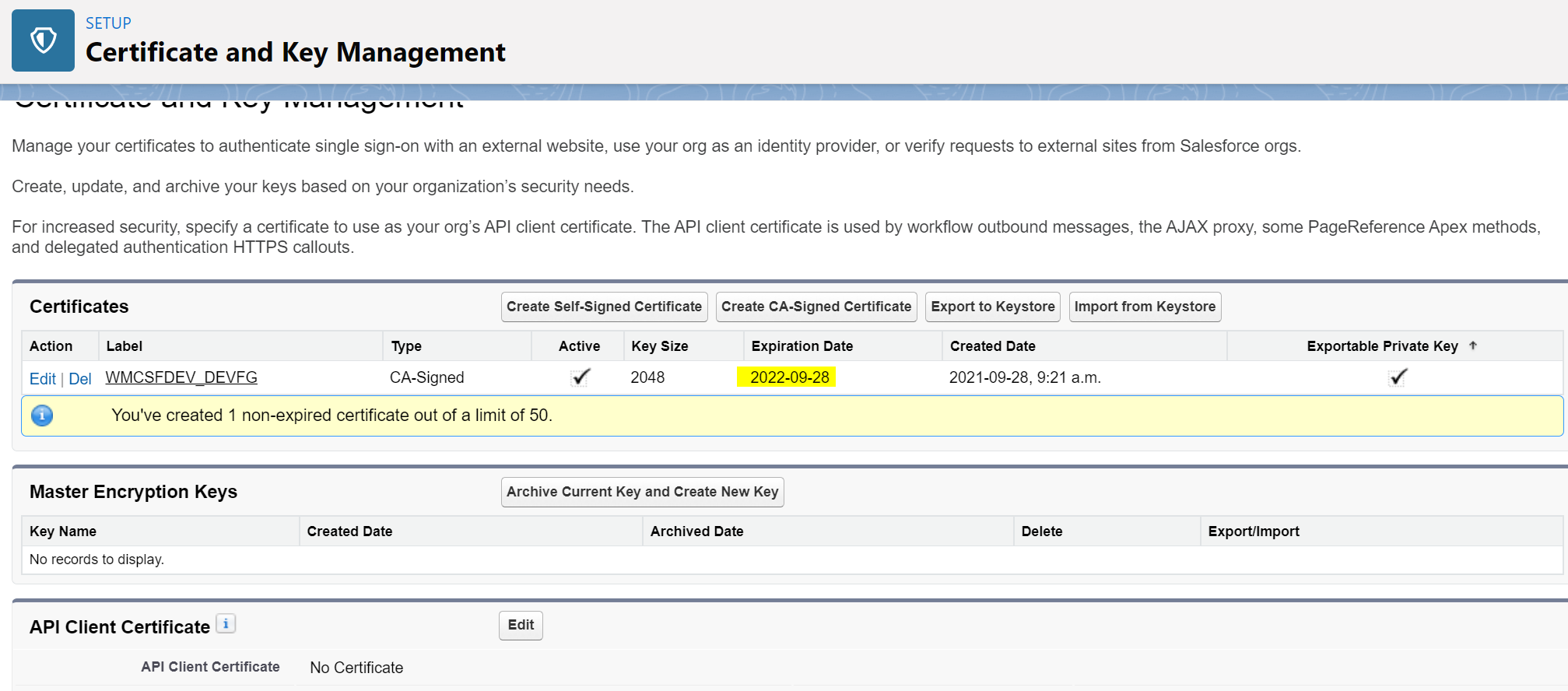This screenshot has width=1568, height=691.
Task: Click the Exportable Private Key checkmark in row
Action: (x=1398, y=377)
